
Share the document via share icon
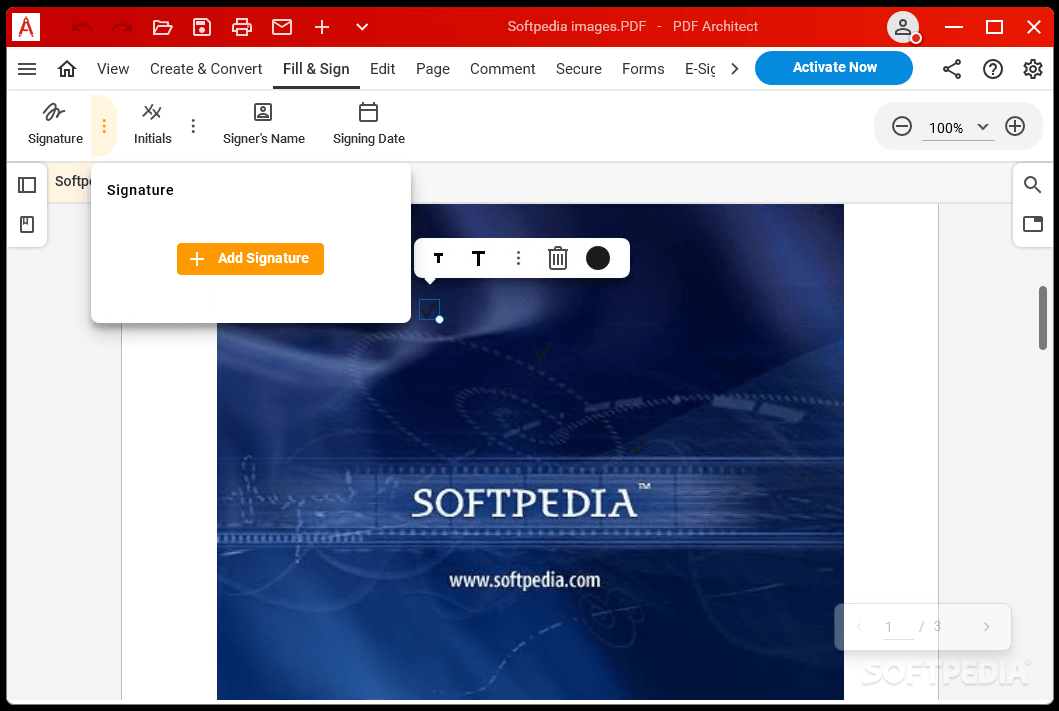(952, 69)
